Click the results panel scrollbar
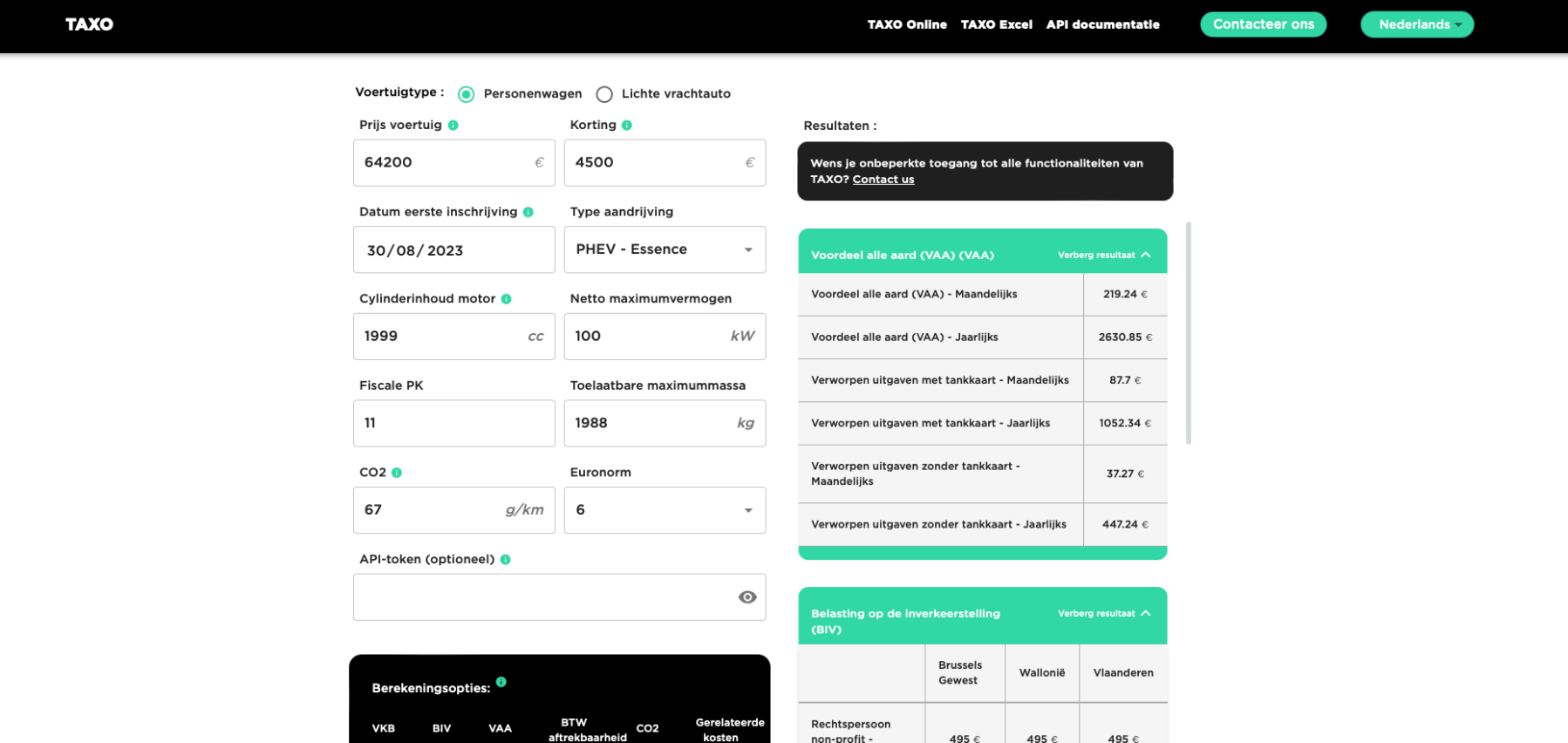This screenshot has width=1568, height=743. pos(1188,333)
